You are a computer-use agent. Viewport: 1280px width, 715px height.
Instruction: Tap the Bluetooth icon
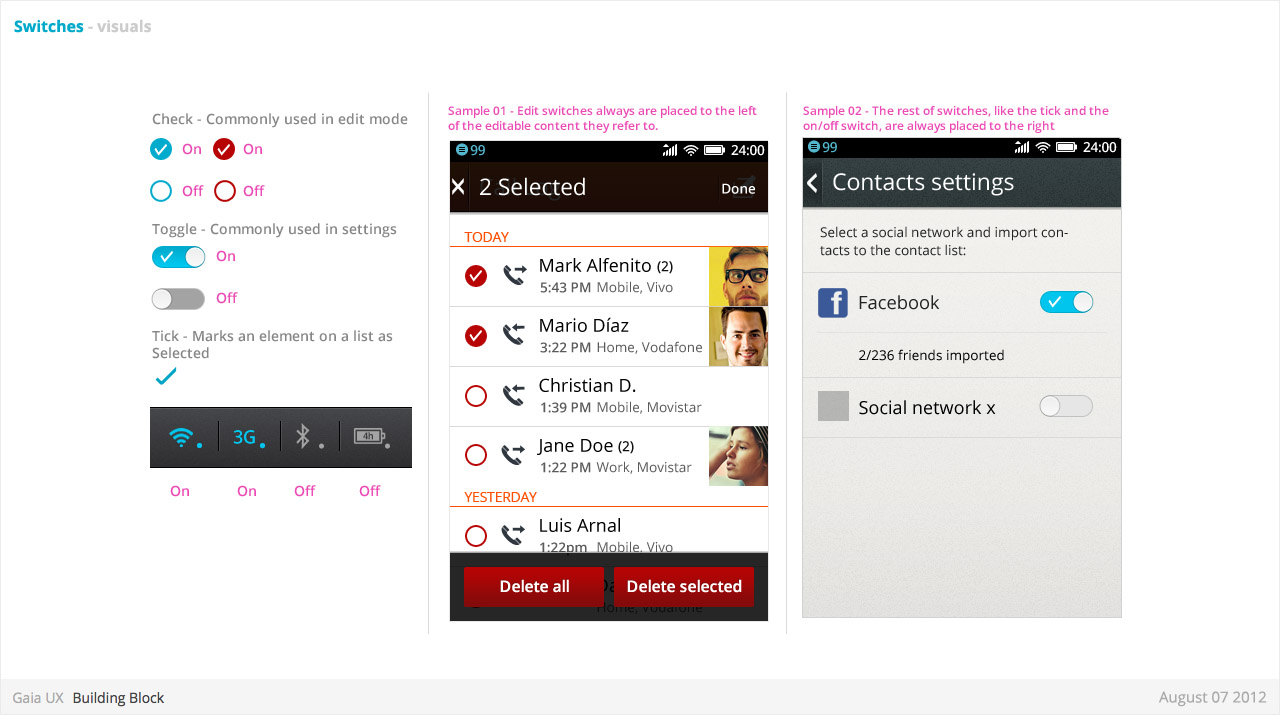click(304, 436)
